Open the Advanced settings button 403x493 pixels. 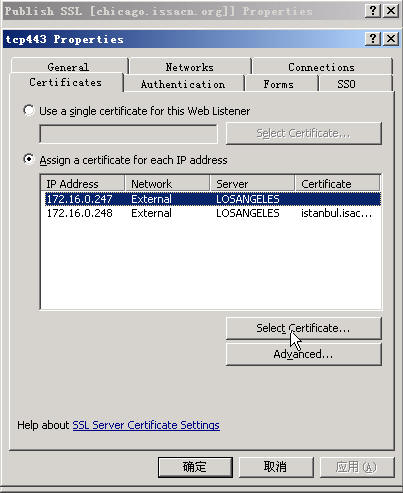click(304, 354)
